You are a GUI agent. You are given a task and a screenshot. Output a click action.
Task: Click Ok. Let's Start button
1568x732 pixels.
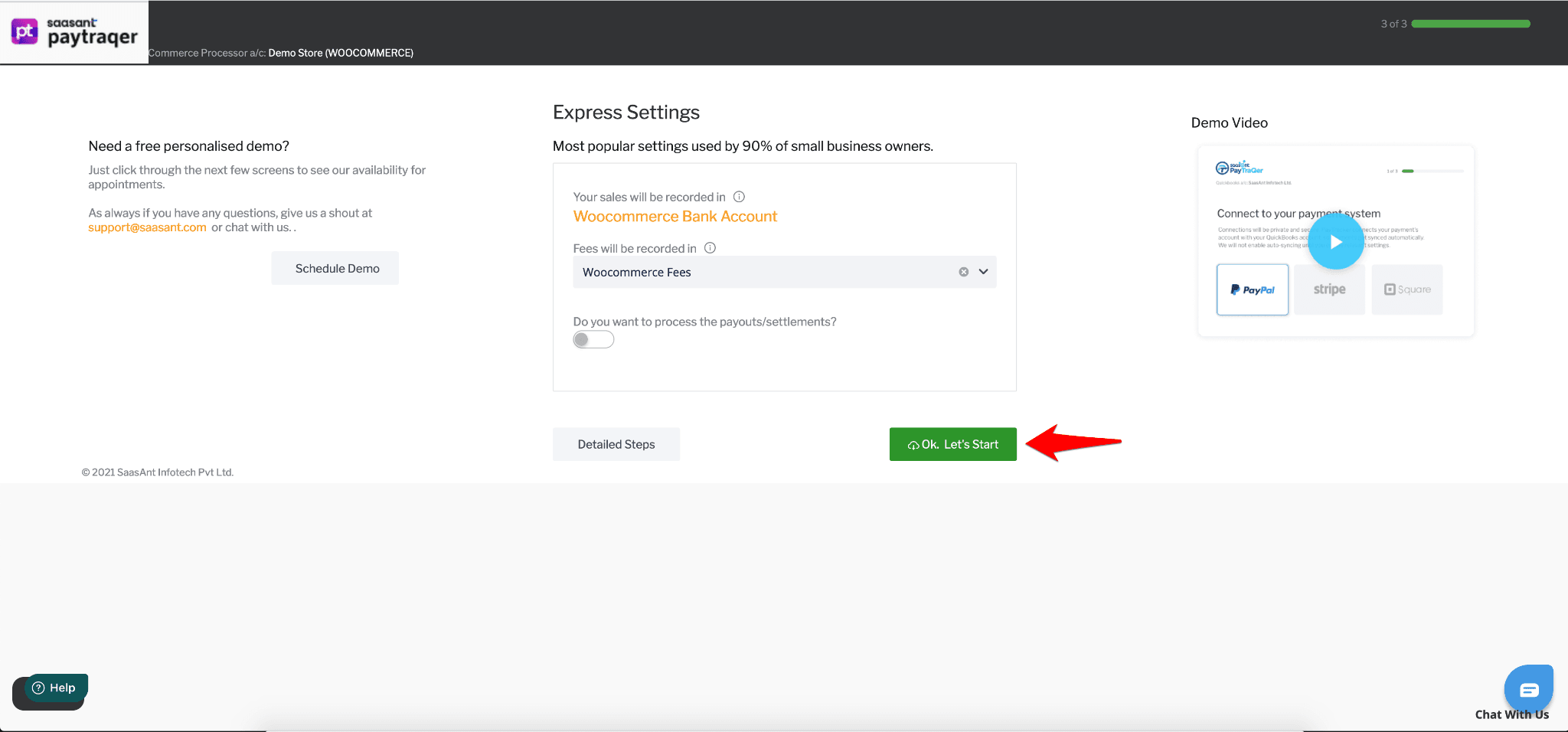(953, 444)
